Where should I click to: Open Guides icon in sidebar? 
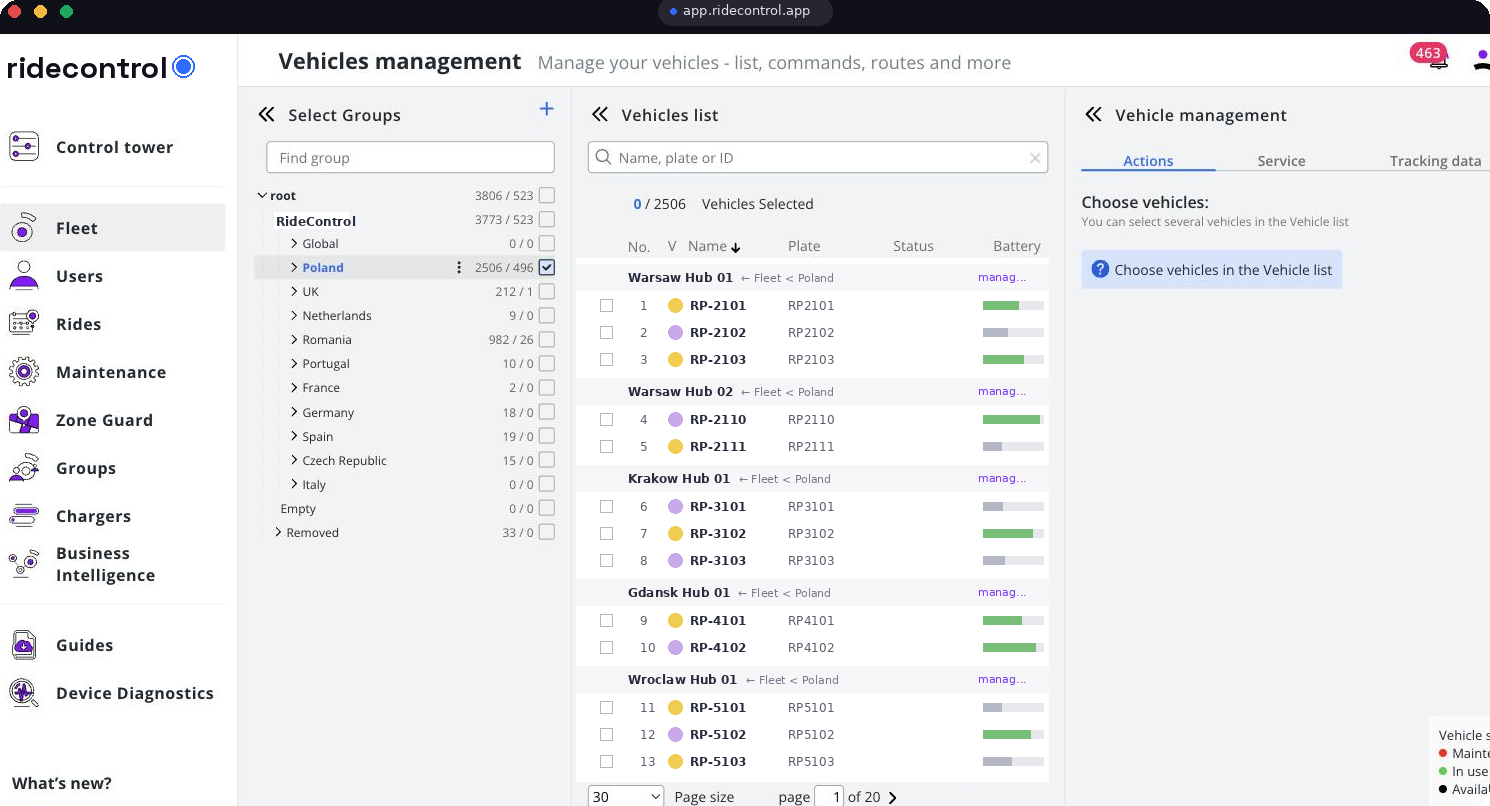click(23, 645)
